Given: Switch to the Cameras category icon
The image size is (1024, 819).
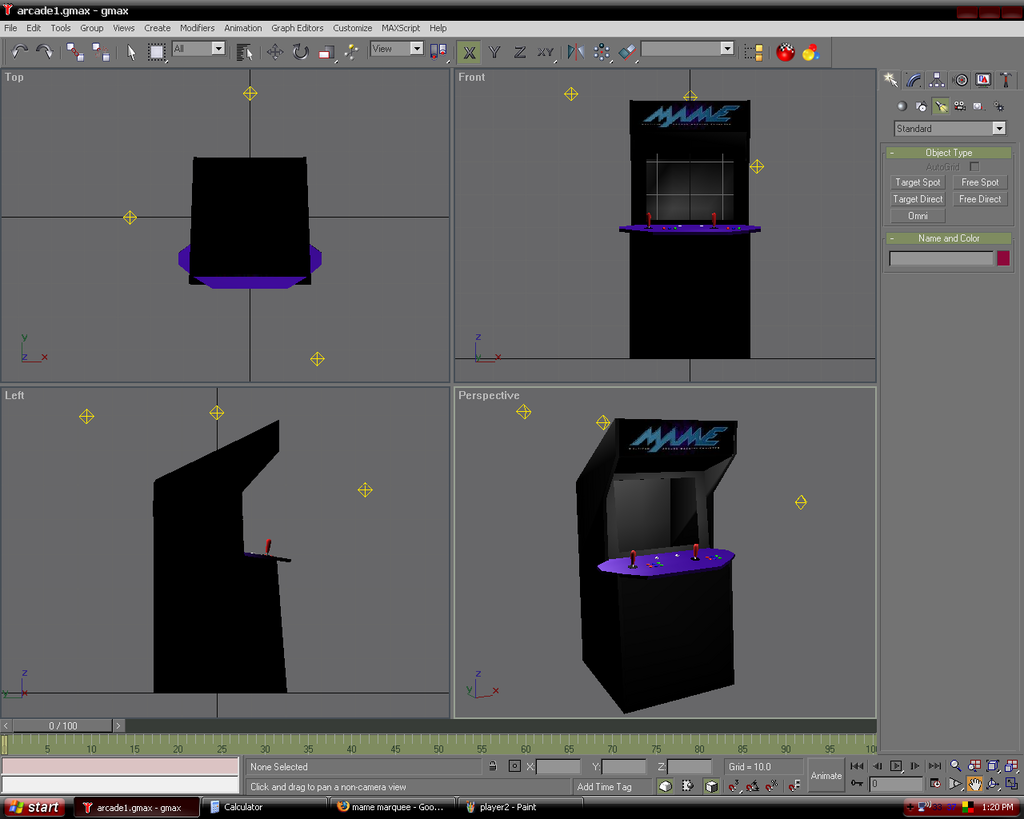Looking at the screenshot, I should 959,106.
